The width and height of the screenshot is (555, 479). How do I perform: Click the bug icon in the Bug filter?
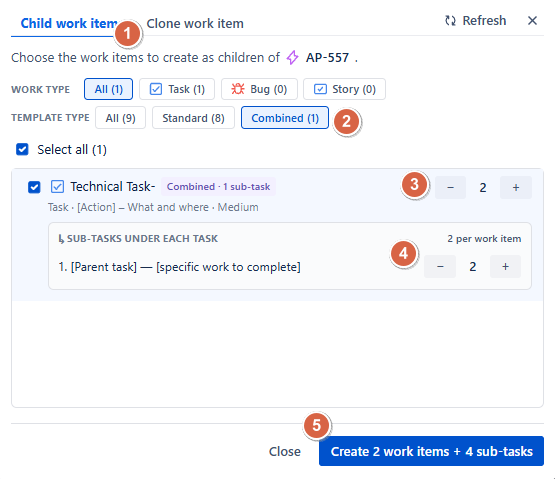(238, 89)
